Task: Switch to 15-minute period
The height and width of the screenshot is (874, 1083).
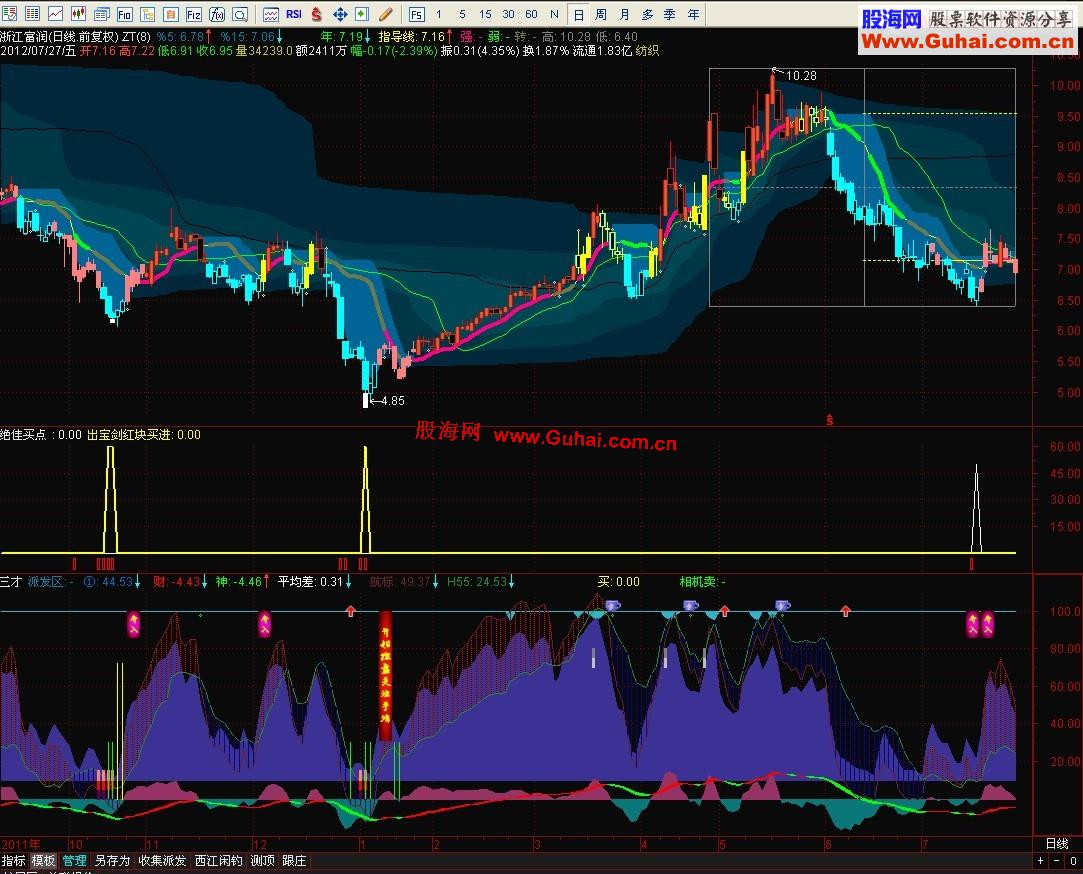Action: coord(485,14)
